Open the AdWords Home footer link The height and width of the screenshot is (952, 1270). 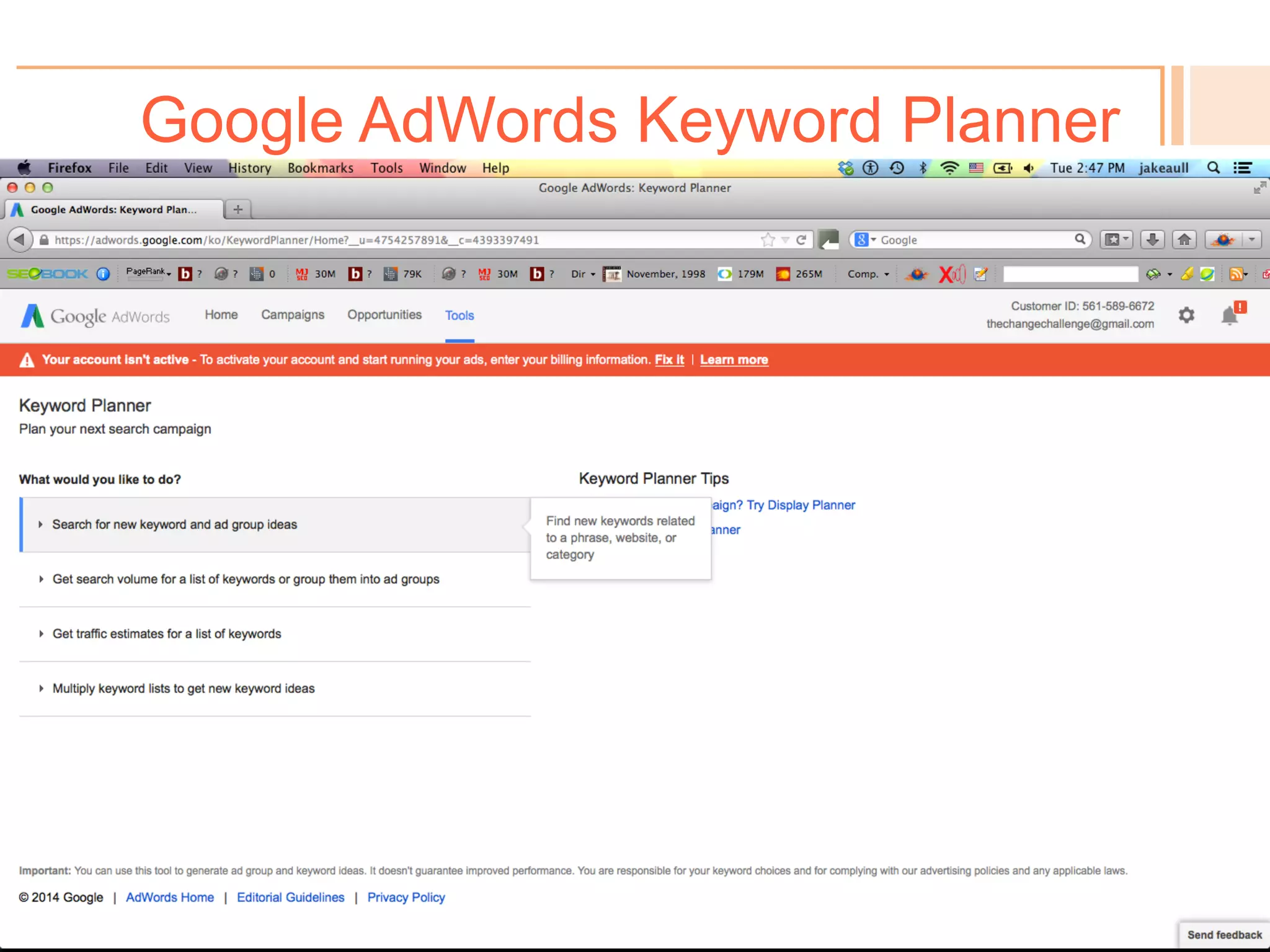pos(170,897)
